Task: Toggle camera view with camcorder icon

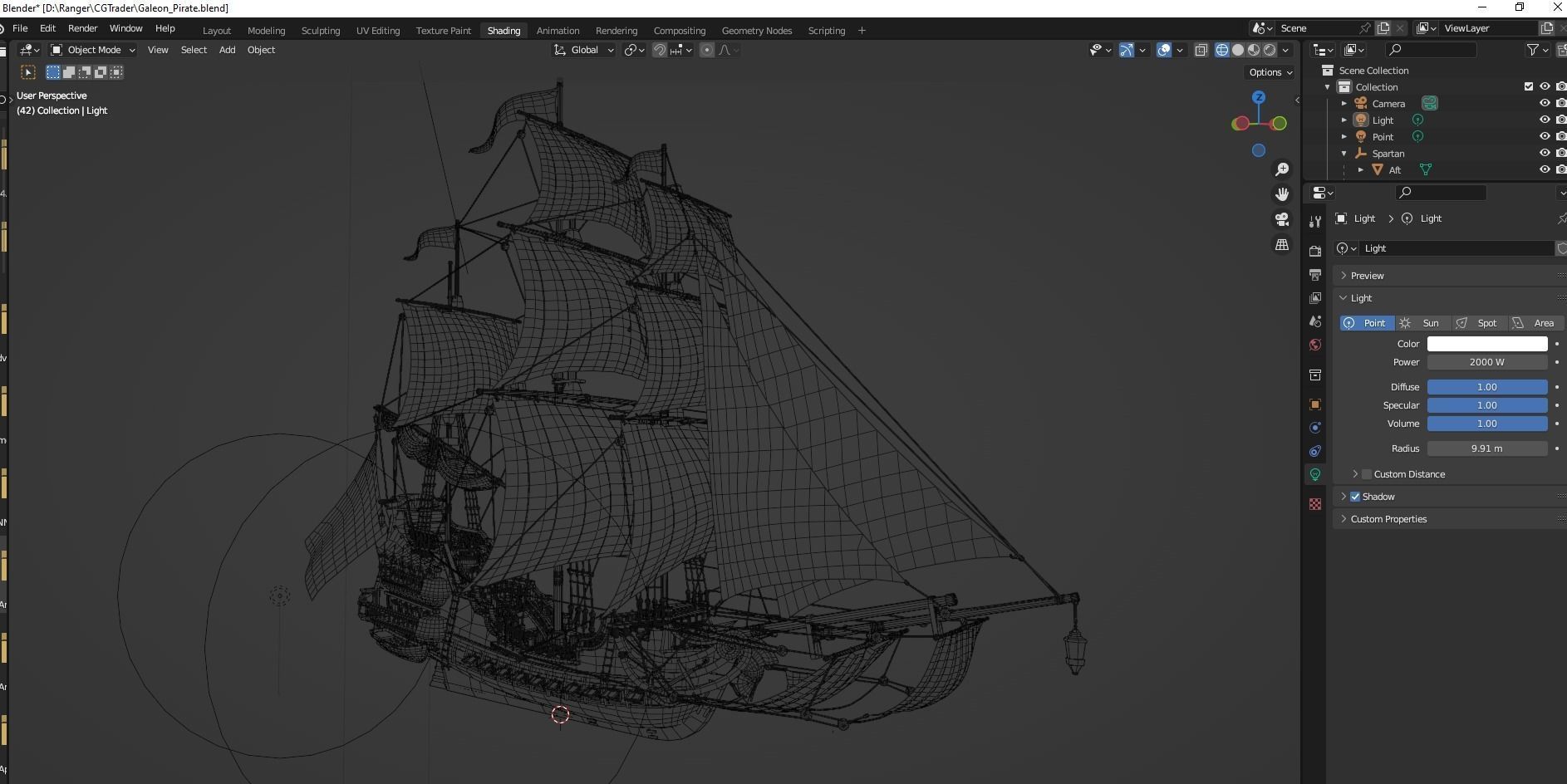Action: tap(1282, 219)
